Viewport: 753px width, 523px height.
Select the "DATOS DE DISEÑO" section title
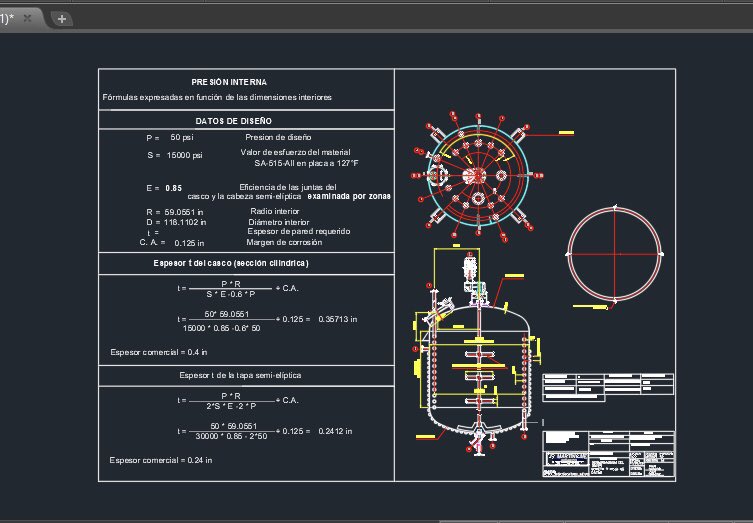(233, 121)
